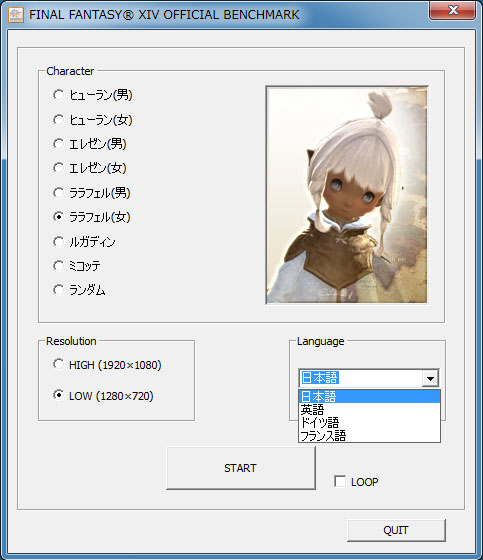Pick the ルガディン character option

(58, 241)
